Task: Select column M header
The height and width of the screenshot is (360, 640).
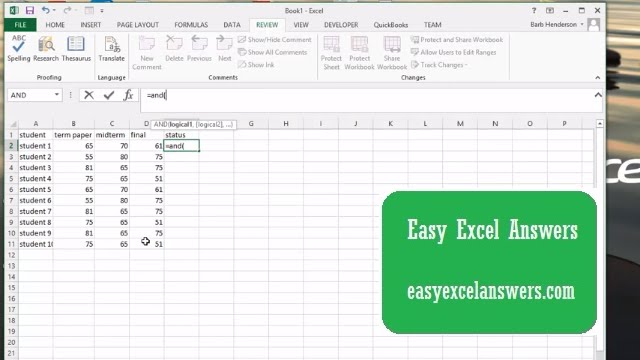Action: [x=460, y=123]
